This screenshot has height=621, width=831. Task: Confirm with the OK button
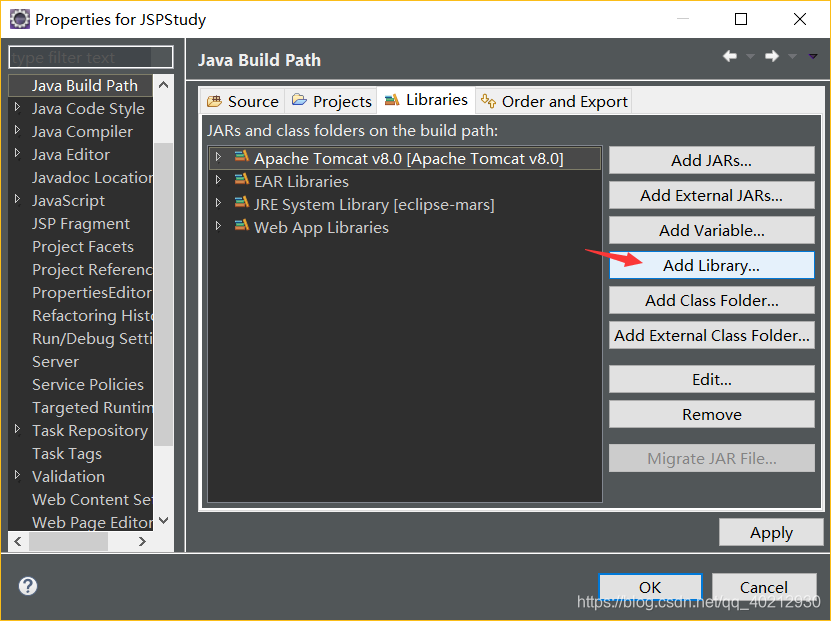pyautogui.click(x=650, y=587)
